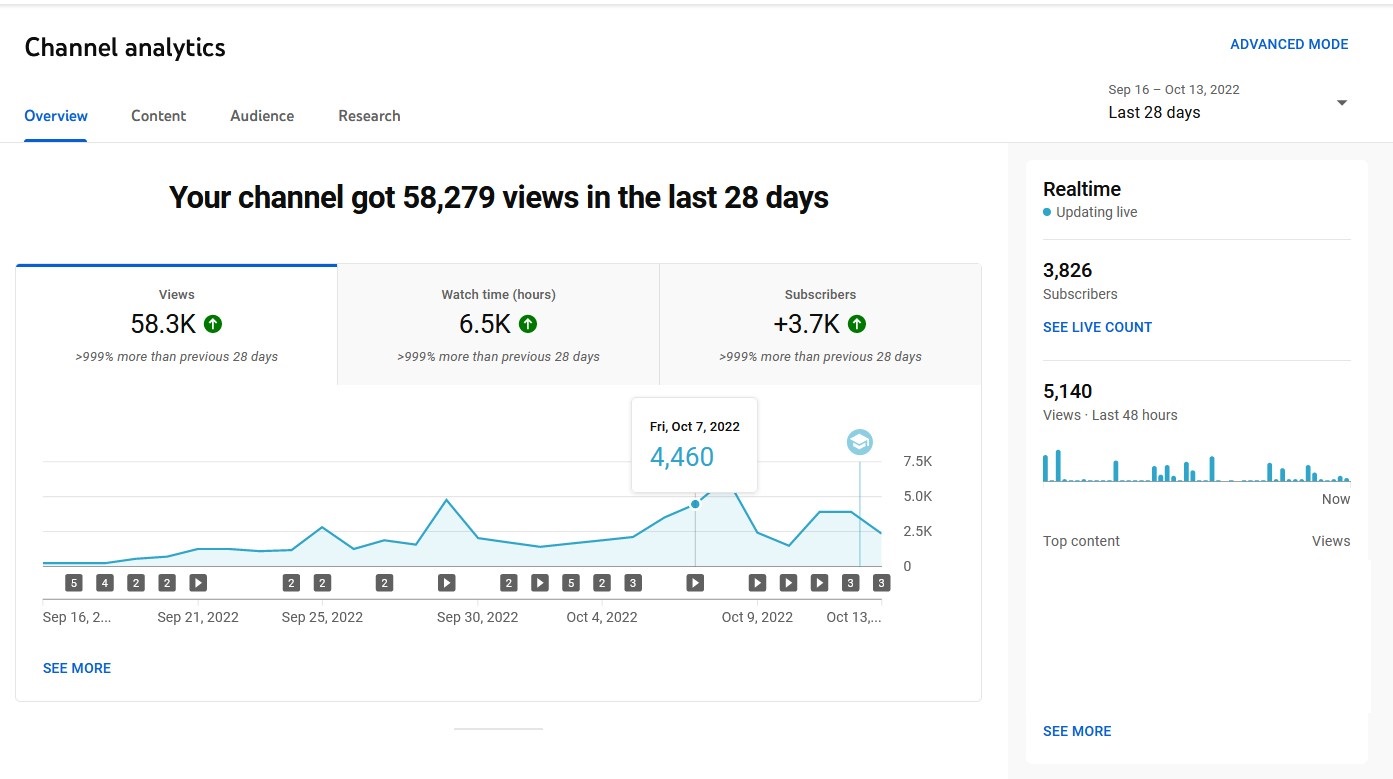This screenshot has height=779, width=1393.
Task: Click the Realtime panel heading
Action: (x=1082, y=189)
